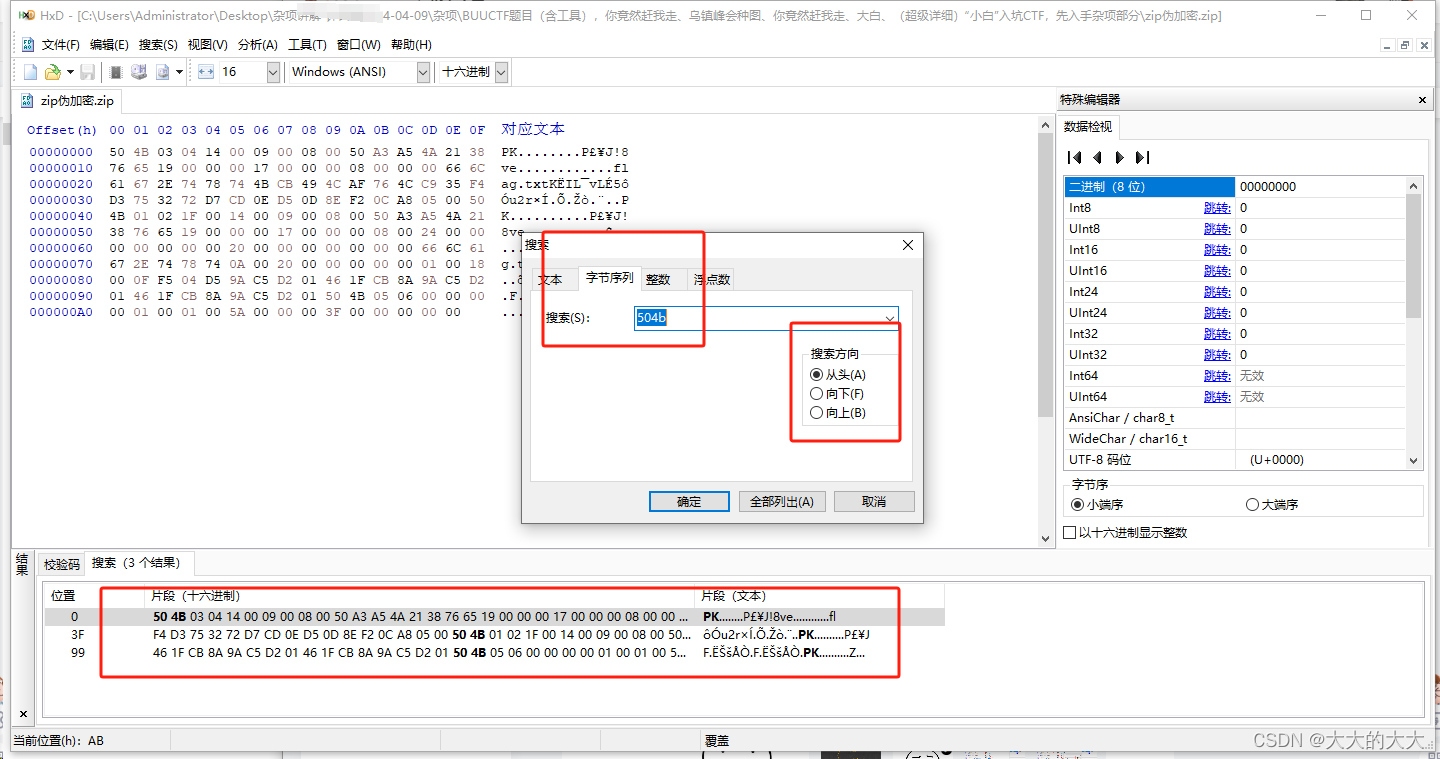The width and height of the screenshot is (1440, 759).
Task: Enable 以十六进制显示整数 checkbox
Action: [x=1069, y=531]
